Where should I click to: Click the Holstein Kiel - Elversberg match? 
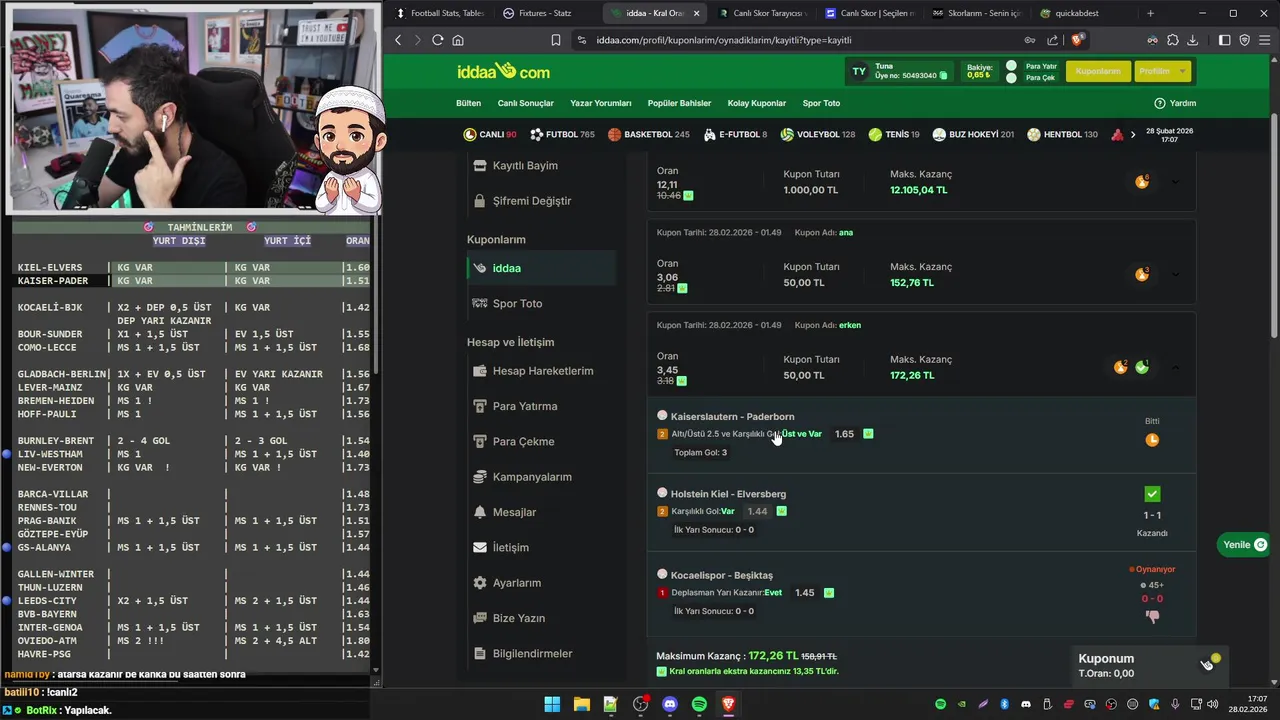coord(728,494)
